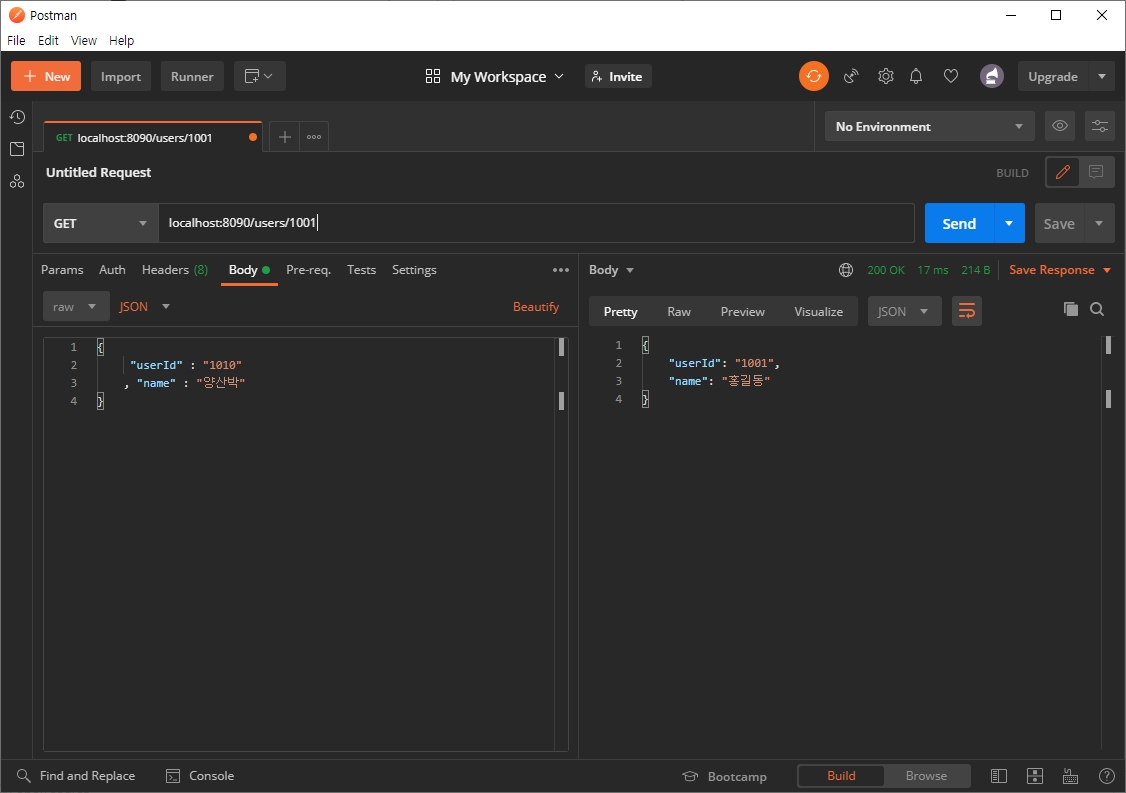
Task: Open the Help menu
Action: pyautogui.click(x=121, y=40)
